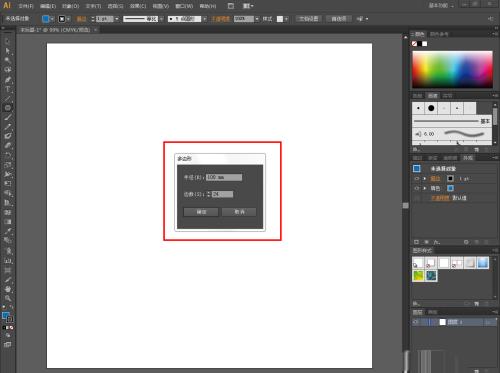Open the 视图(V) menu

tap(161, 6)
